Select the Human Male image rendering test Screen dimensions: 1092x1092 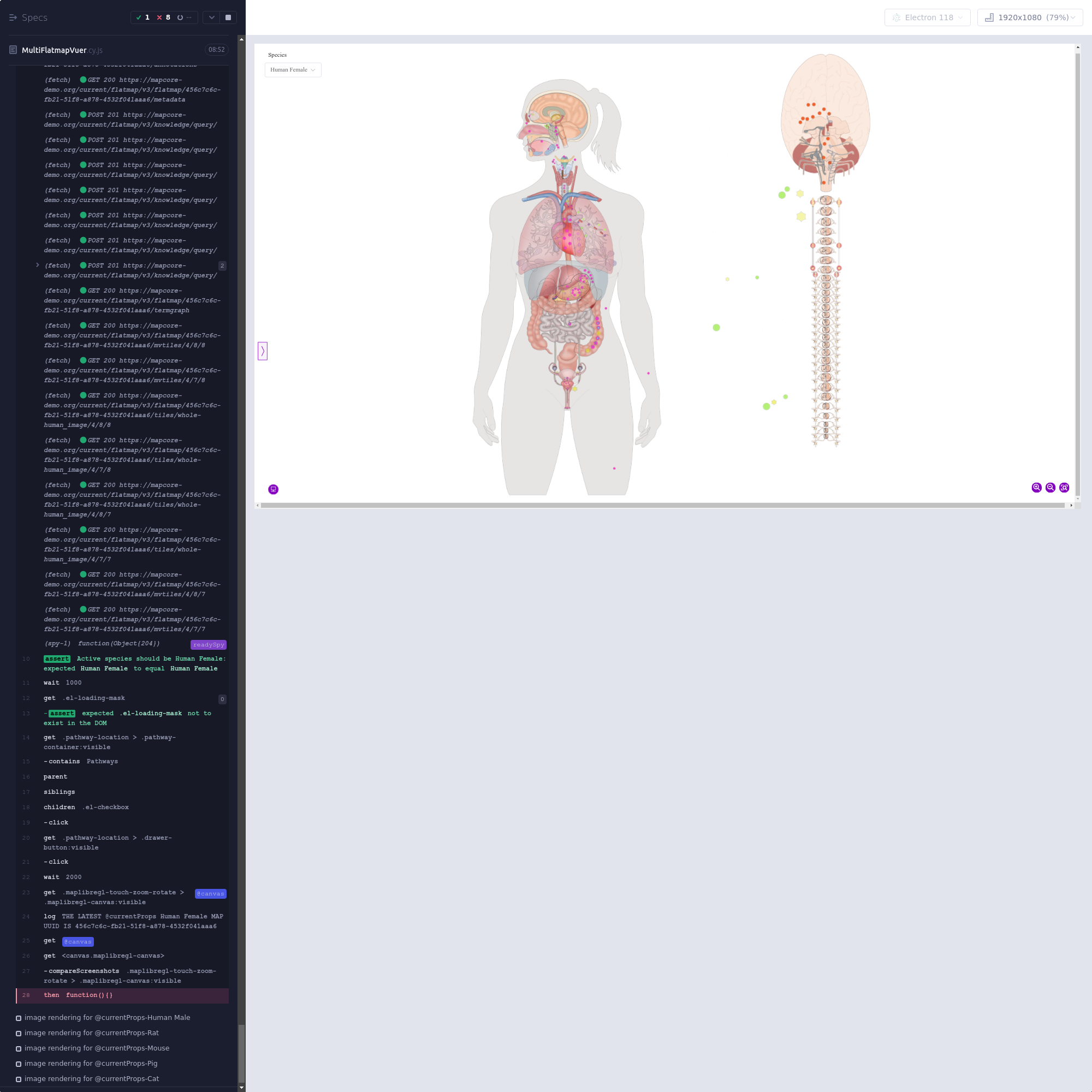107,1017
